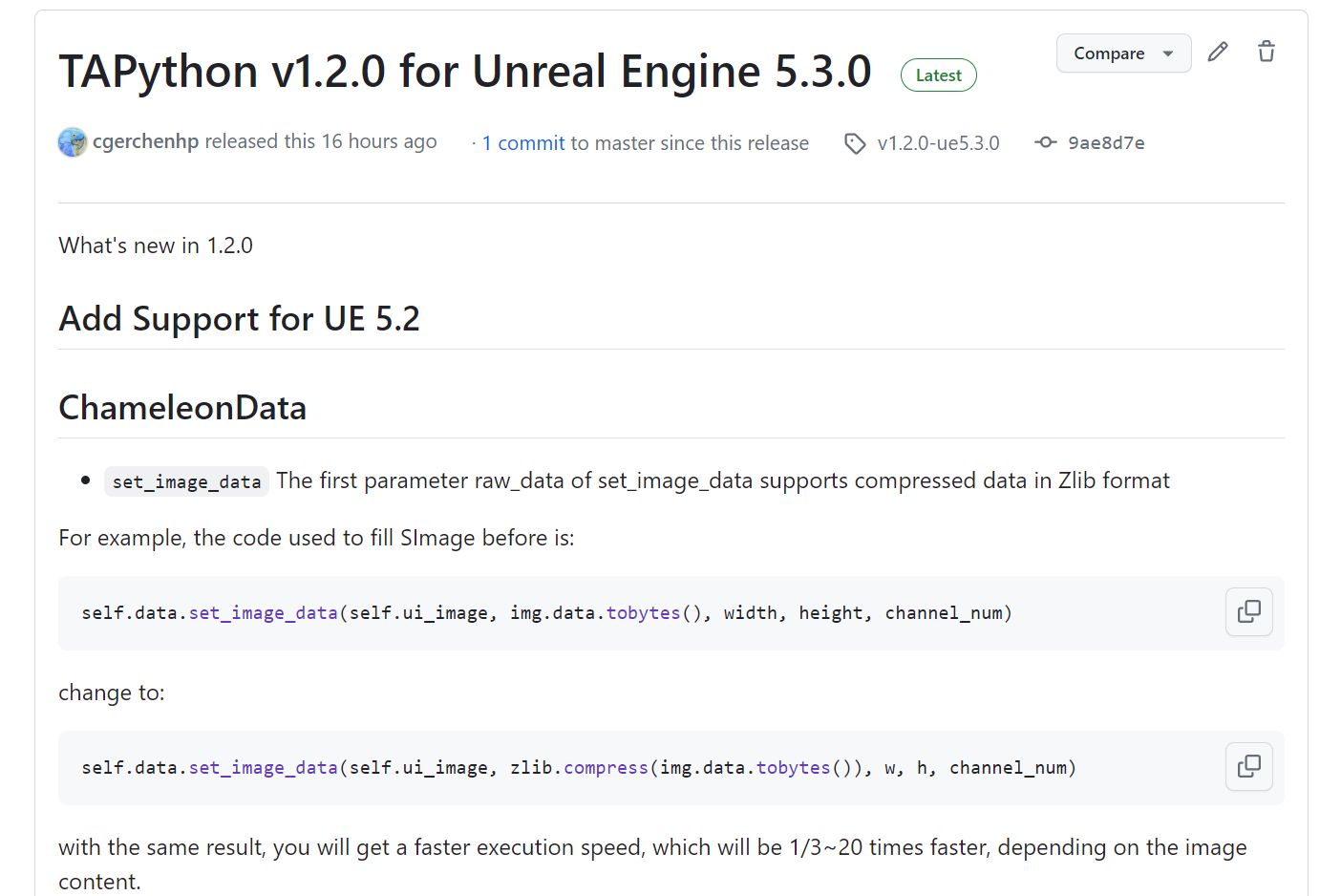Open the v1.2.0-ue5.3.0 tag link
Image resolution: width=1341 pixels, height=896 pixels.
pos(938,143)
